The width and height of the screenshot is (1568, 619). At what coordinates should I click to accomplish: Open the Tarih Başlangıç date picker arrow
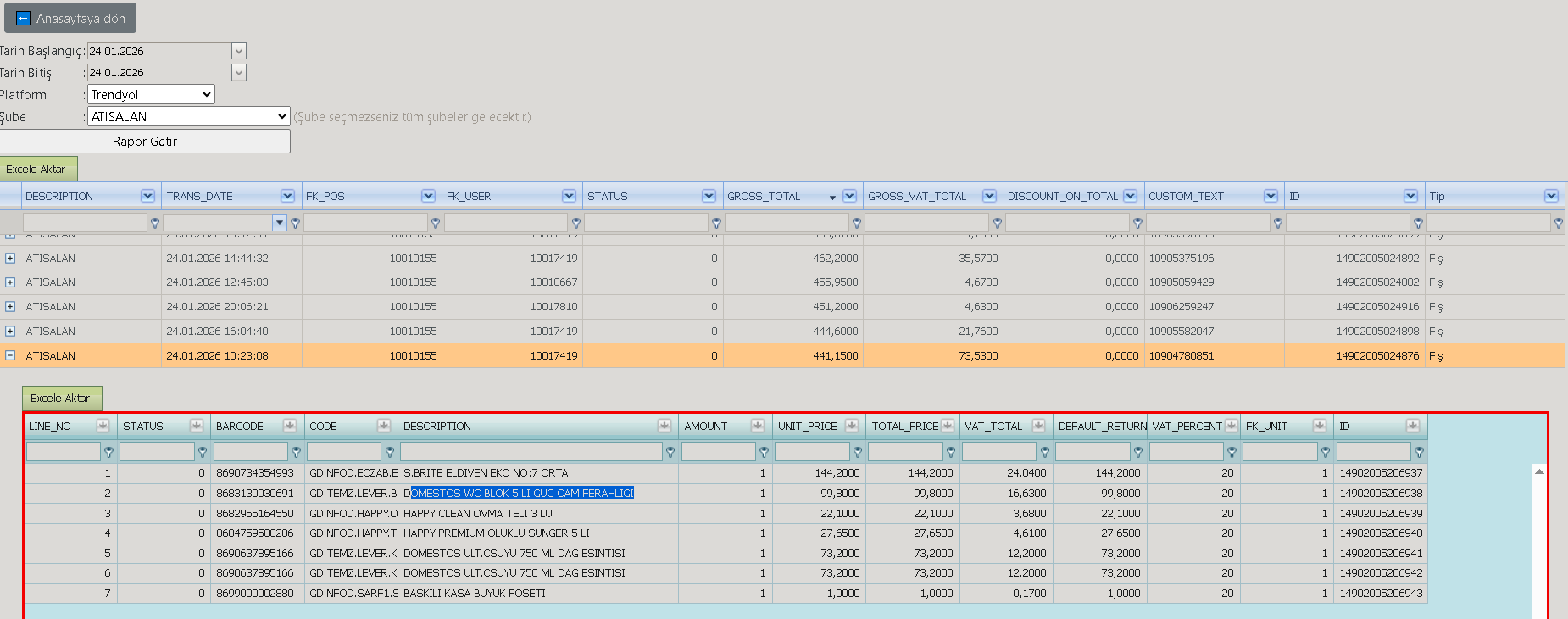pyautogui.click(x=239, y=51)
